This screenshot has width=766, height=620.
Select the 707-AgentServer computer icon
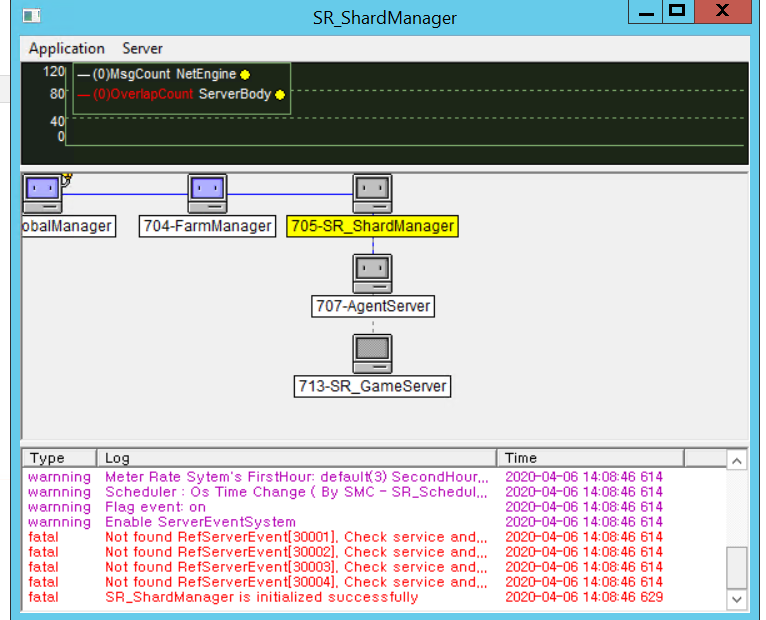(x=373, y=274)
